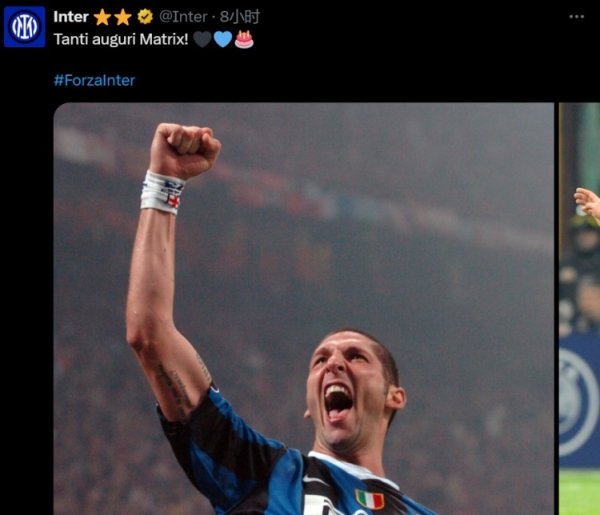This screenshot has width=600, height=515.
Task: Click the white wristband in the photo
Action: click(x=162, y=192)
